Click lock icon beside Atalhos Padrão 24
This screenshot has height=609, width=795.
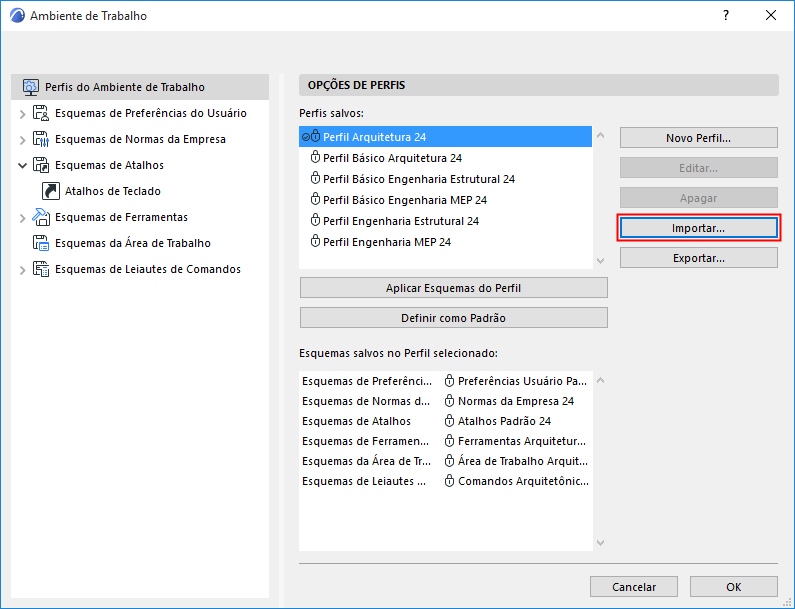(449, 421)
